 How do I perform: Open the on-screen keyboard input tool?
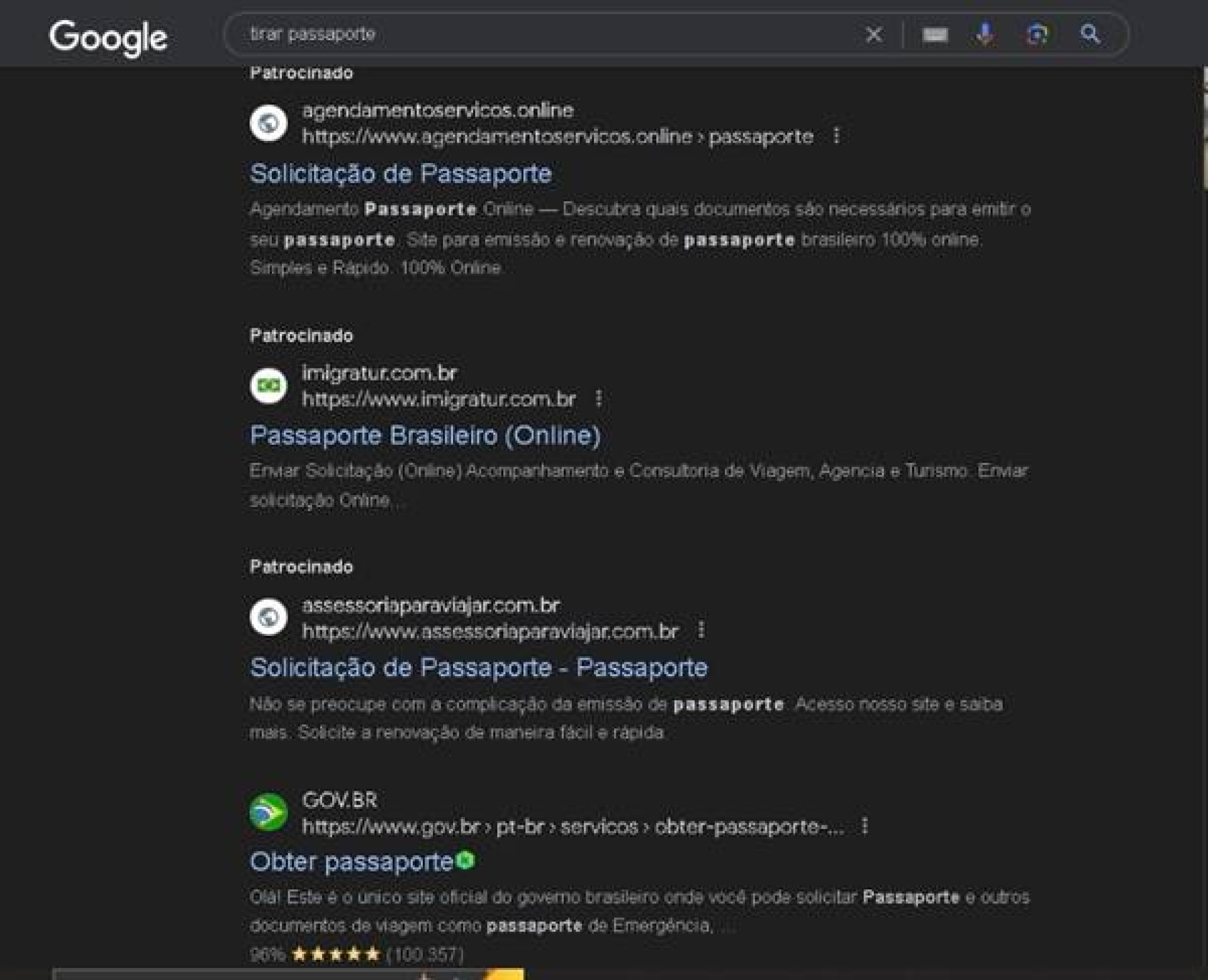click(935, 35)
